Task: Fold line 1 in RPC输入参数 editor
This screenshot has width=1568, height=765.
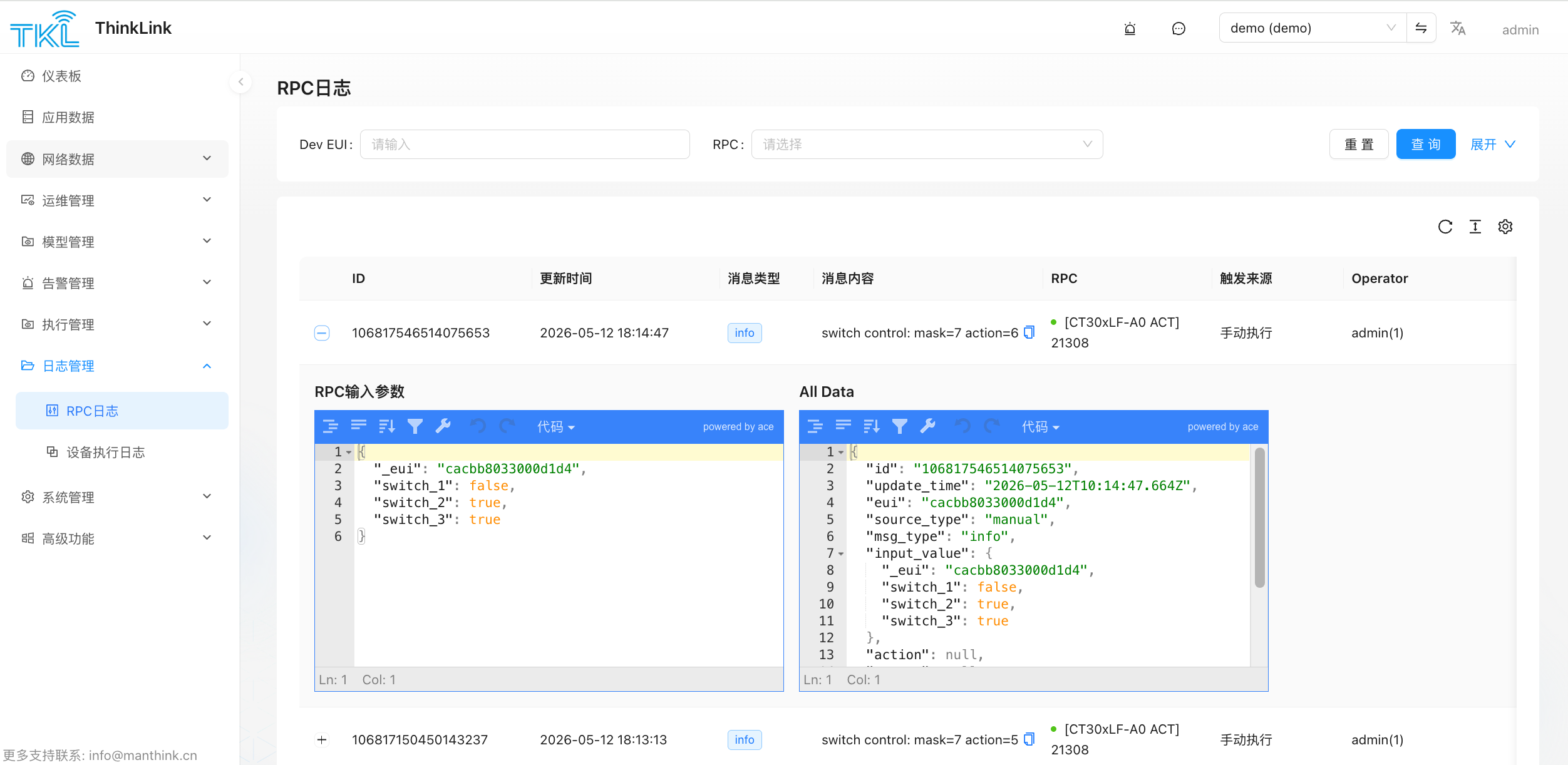Action: (349, 452)
